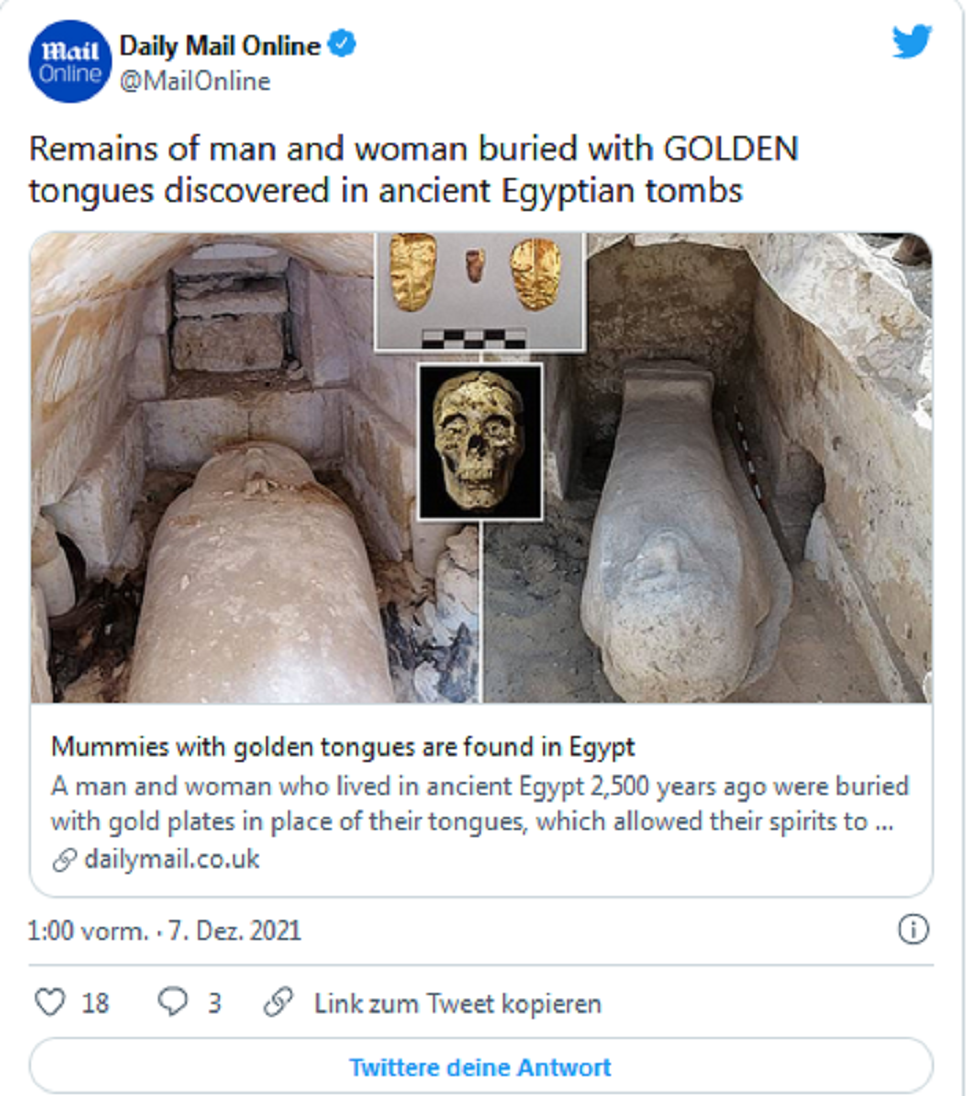Click the blue verified badge
Screen dimensions: 980x1096
[x=343, y=46]
